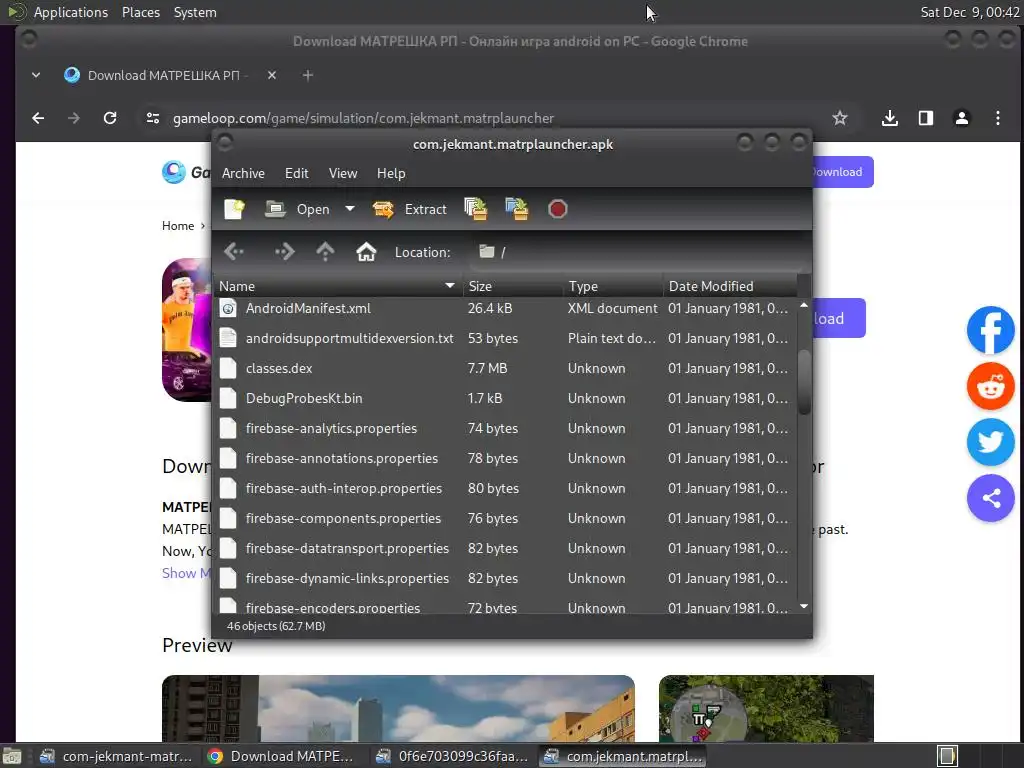
Task: Expand Chrome tab search dropdown
Action: pos(36,76)
